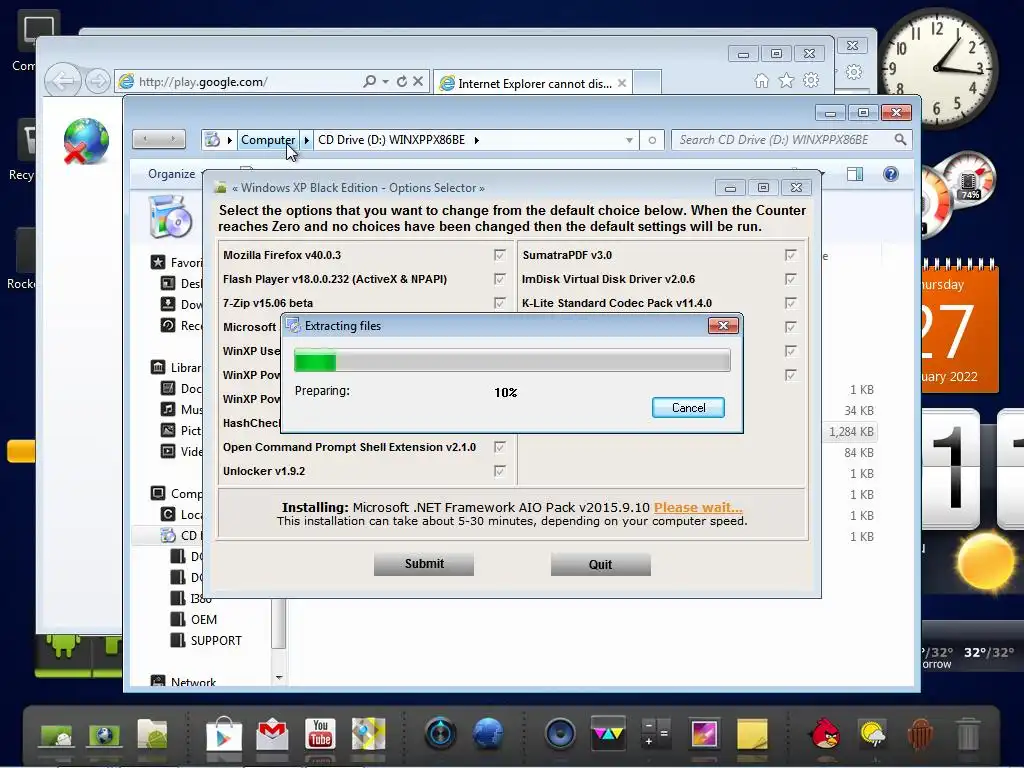Click CD Drive (D:) WINXPPX86BE breadcrumb
The image size is (1024, 768).
tap(392, 140)
